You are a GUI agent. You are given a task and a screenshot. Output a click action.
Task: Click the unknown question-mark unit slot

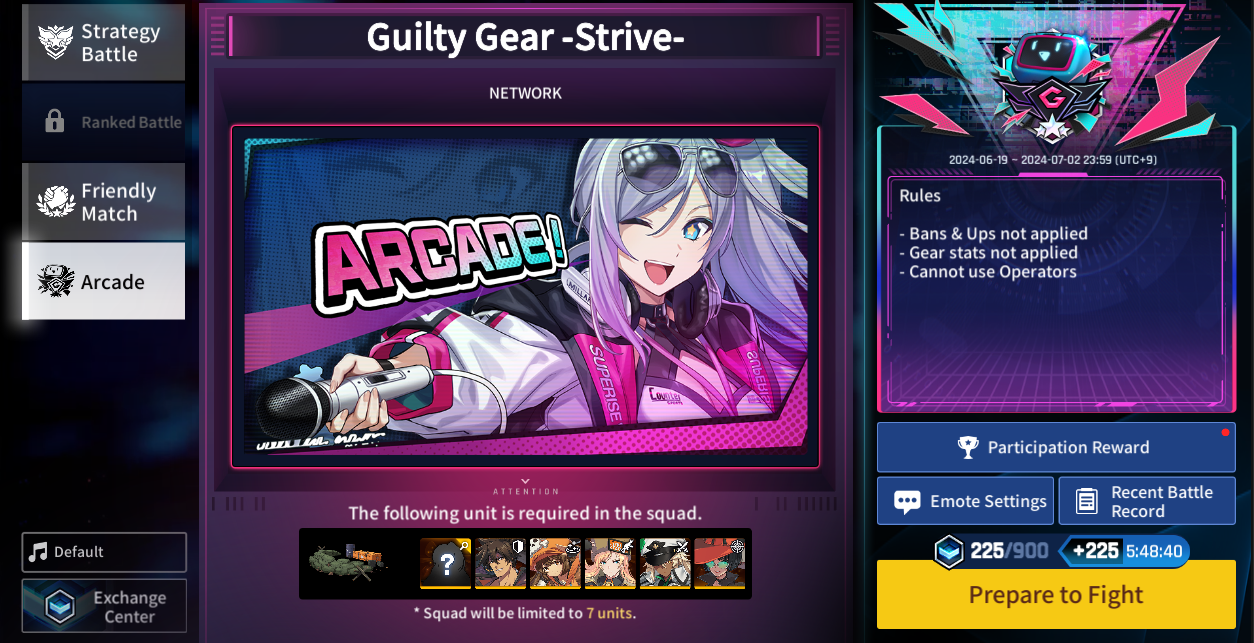pyautogui.click(x=446, y=564)
